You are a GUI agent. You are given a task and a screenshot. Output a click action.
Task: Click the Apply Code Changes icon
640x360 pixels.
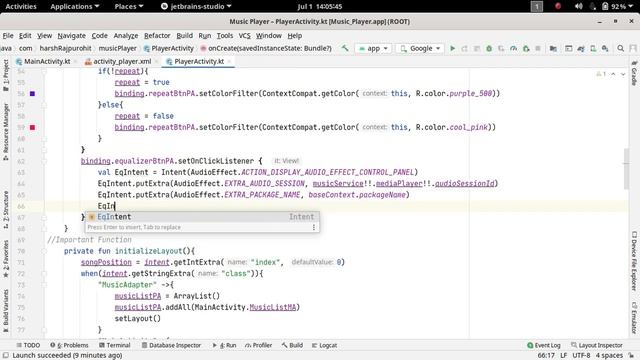pyautogui.click(x=477, y=48)
